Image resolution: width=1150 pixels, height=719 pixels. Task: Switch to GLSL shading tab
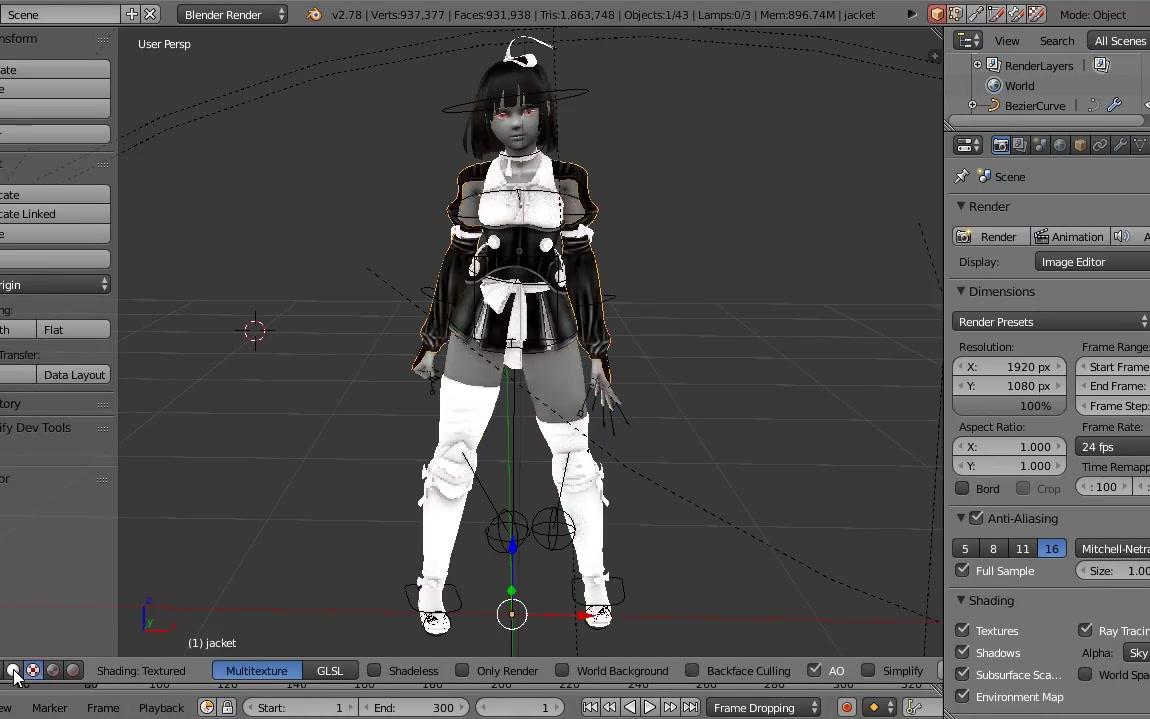330,670
